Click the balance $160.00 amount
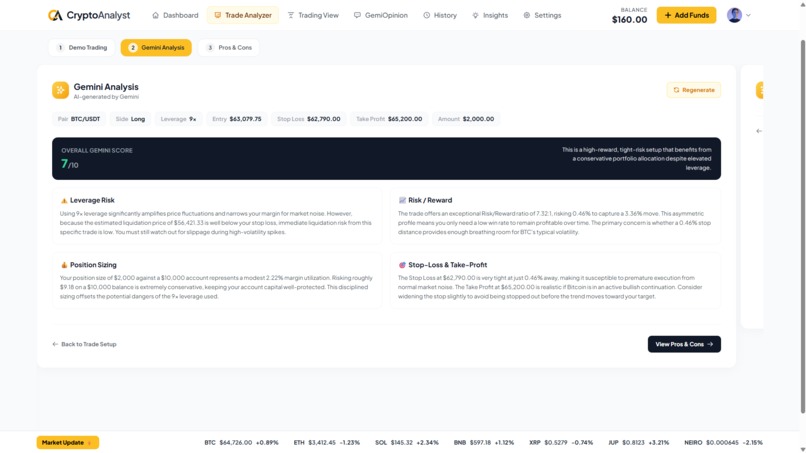 tap(629, 20)
